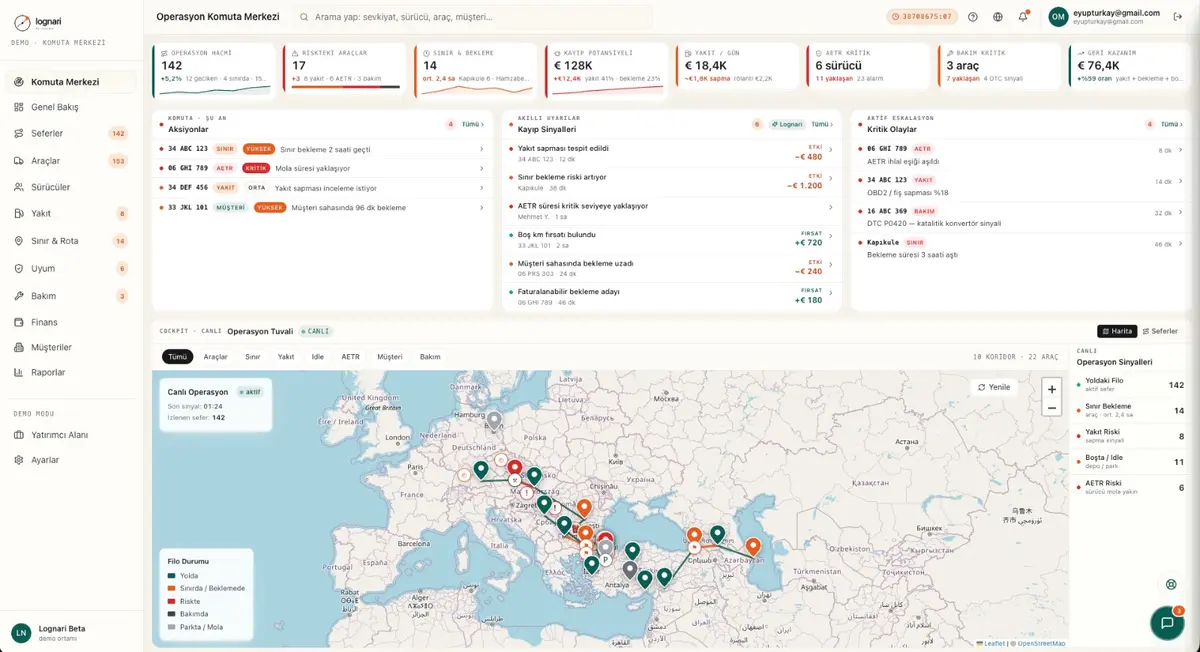Filter map by Müşteri
The image size is (1200, 652).
click(390, 356)
